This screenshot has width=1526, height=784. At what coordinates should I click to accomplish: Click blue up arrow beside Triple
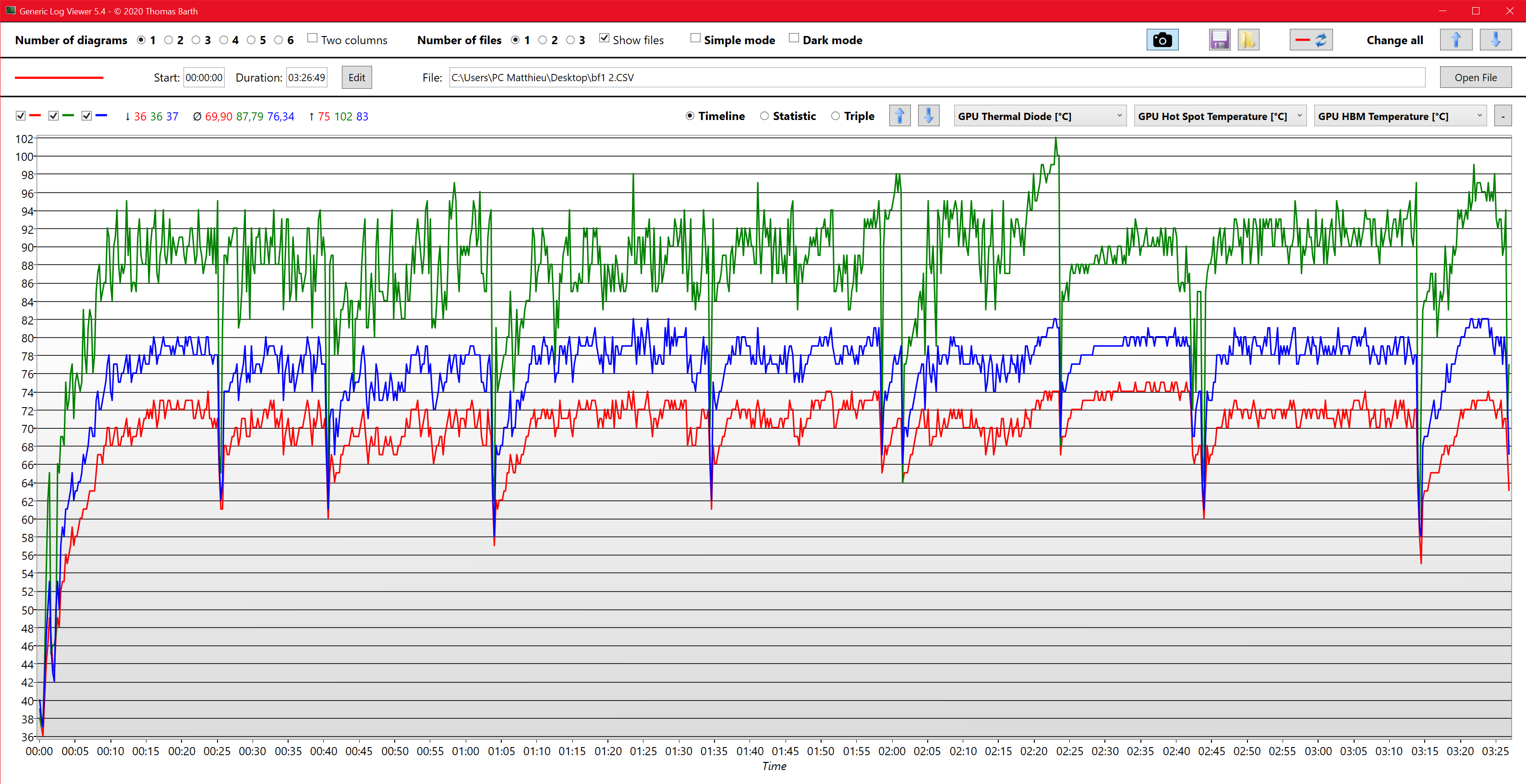coord(899,116)
